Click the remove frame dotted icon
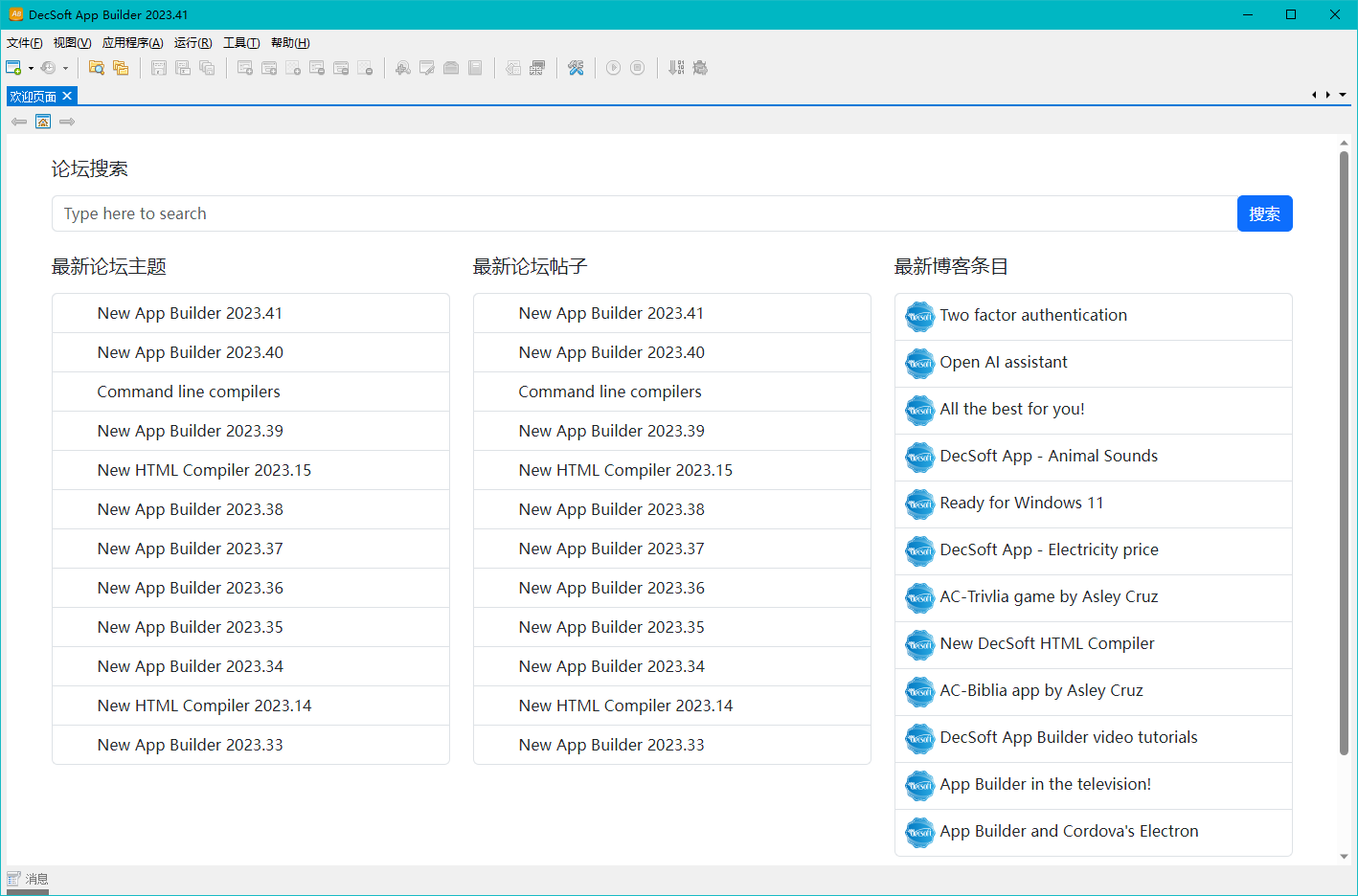The width and height of the screenshot is (1358, 896). [365, 68]
